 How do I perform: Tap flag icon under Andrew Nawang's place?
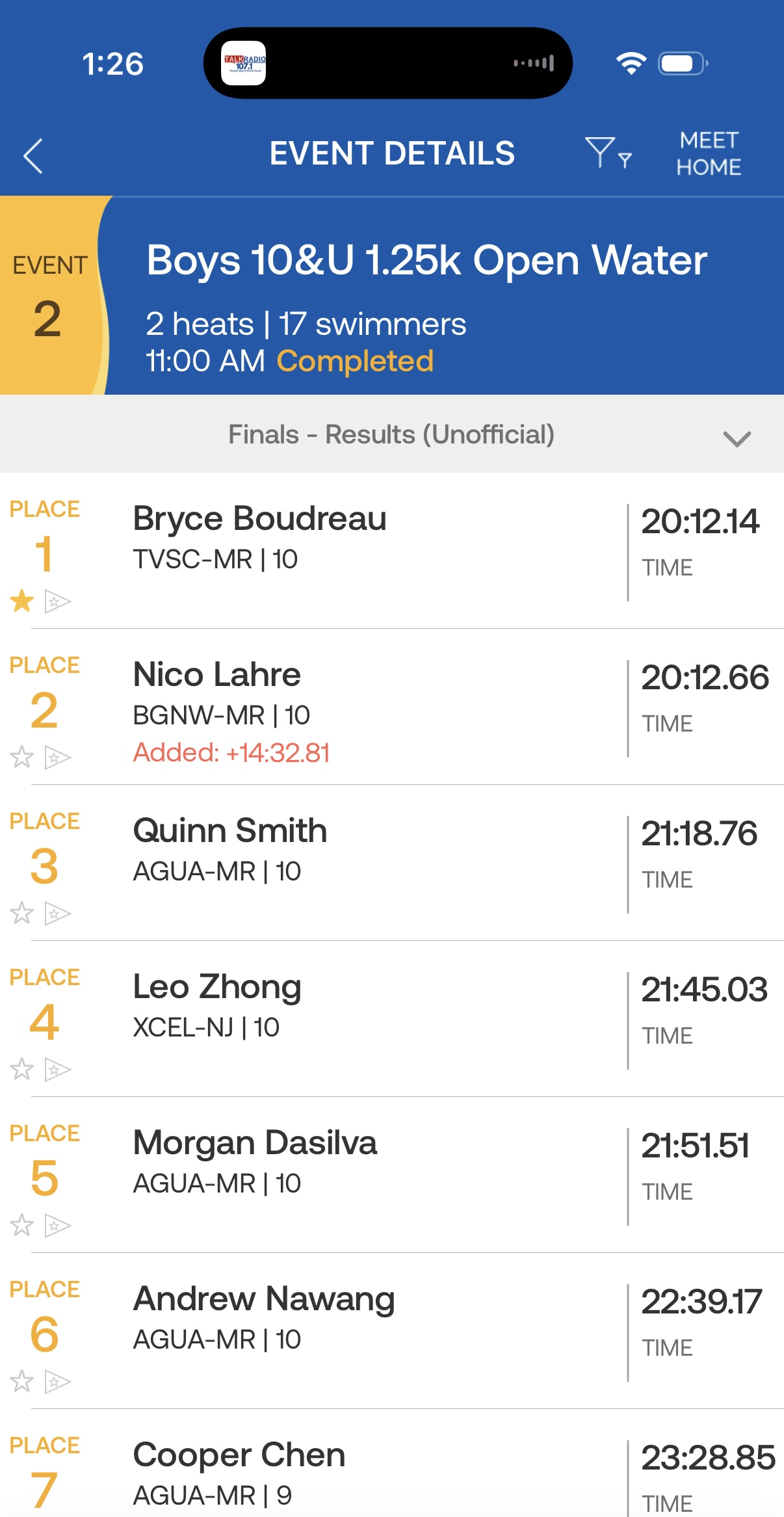(x=57, y=1382)
